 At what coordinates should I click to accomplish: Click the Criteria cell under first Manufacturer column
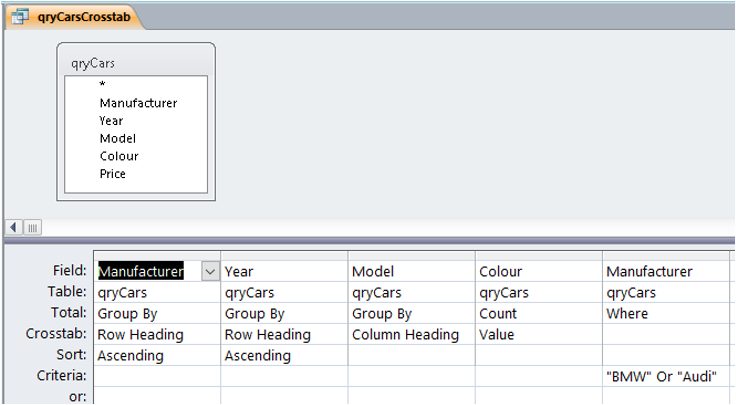[157, 376]
